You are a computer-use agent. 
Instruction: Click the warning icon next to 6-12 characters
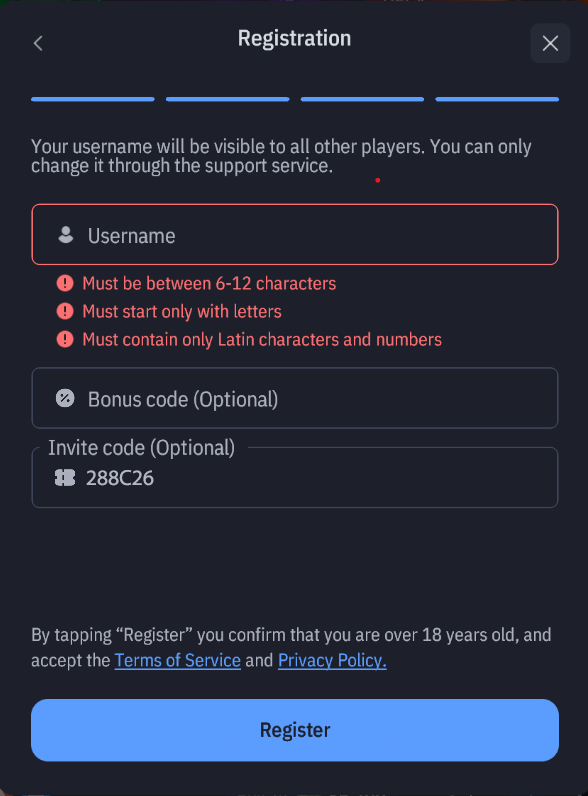(x=65, y=283)
